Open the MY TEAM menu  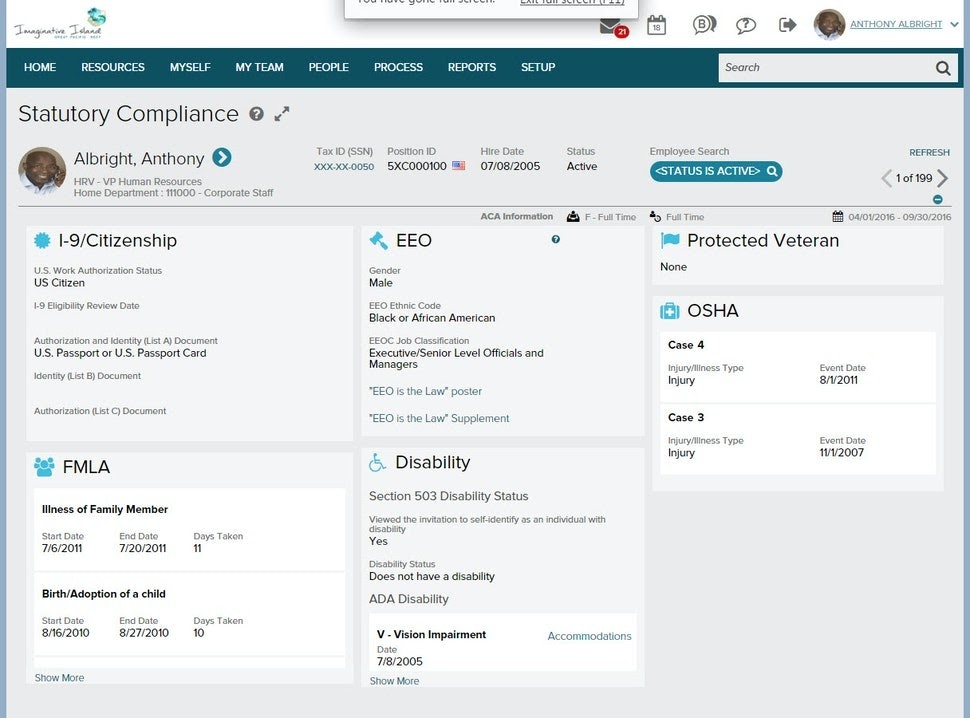[x=259, y=67]
